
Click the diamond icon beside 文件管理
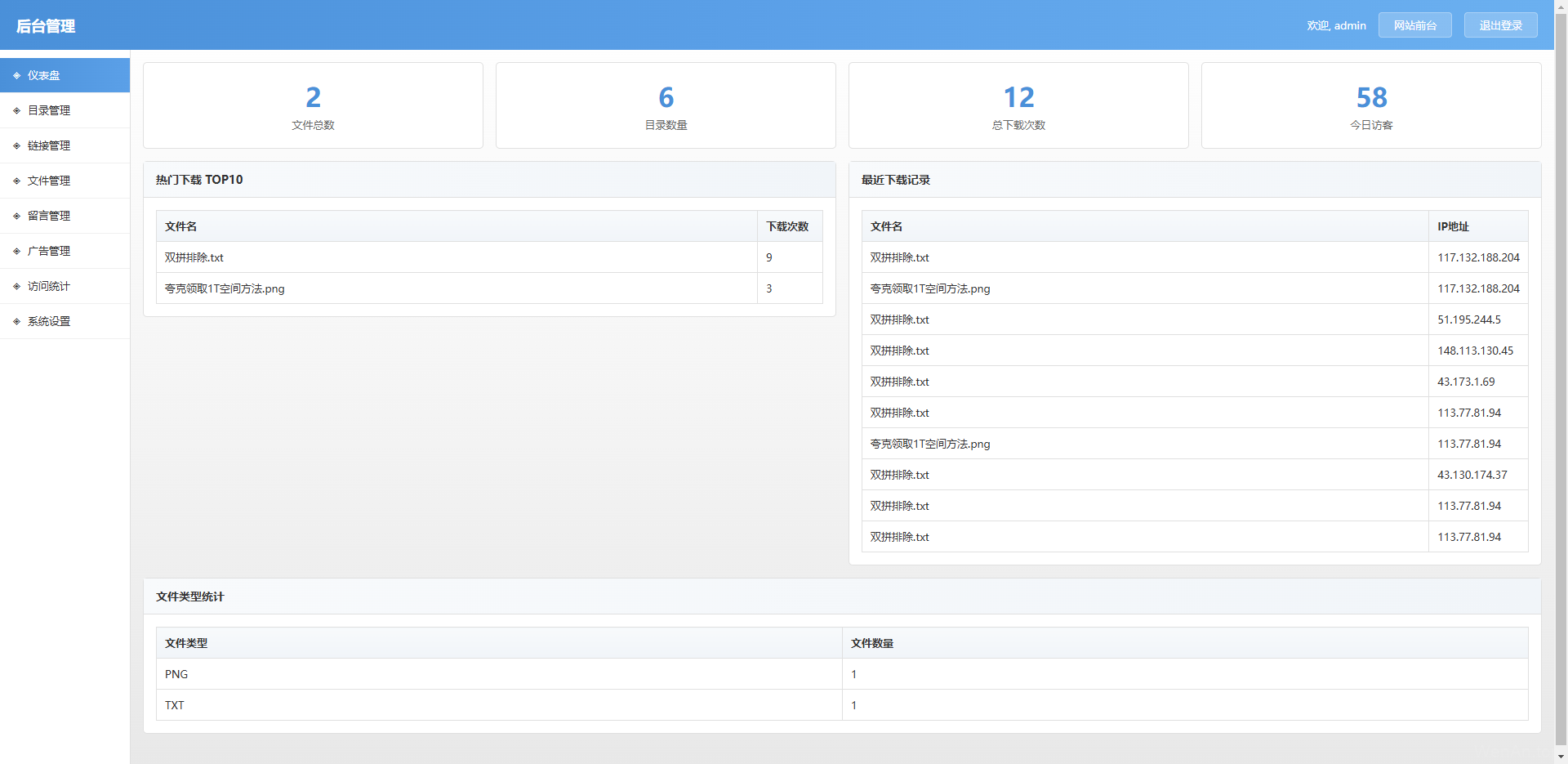click(x=16, y=181)
